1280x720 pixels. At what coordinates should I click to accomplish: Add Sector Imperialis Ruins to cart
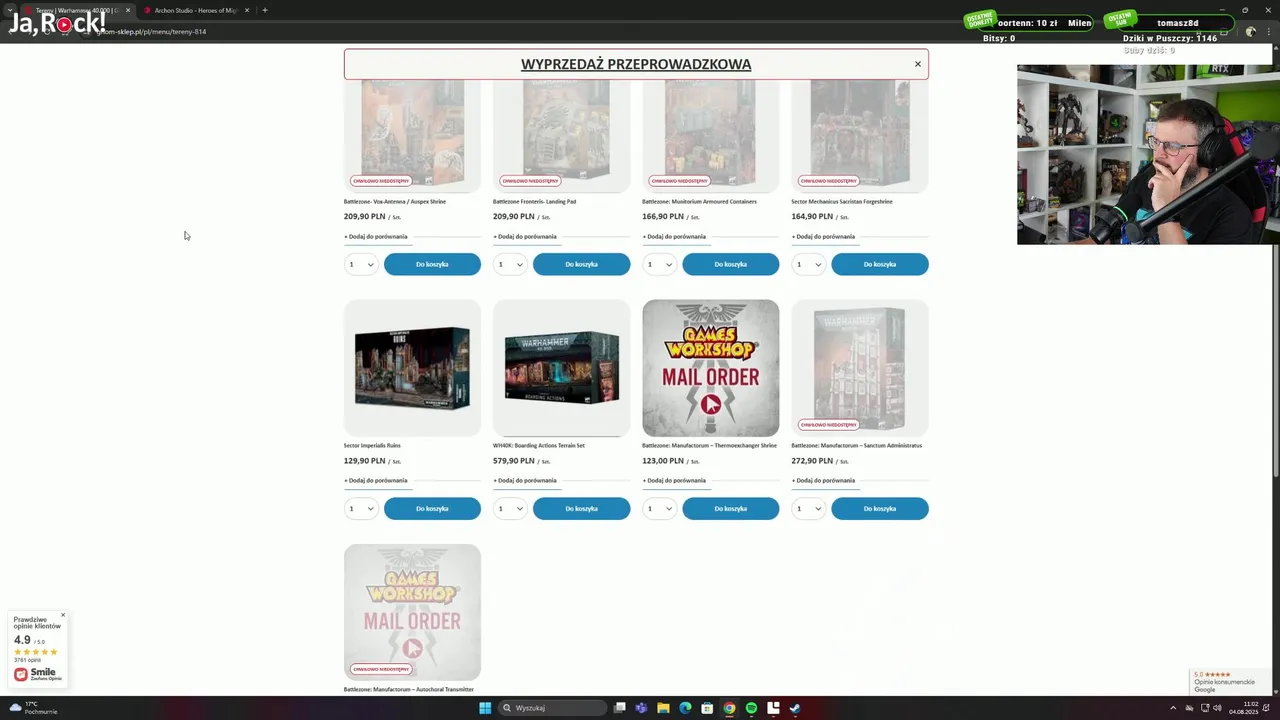click(x=432, y=508)
